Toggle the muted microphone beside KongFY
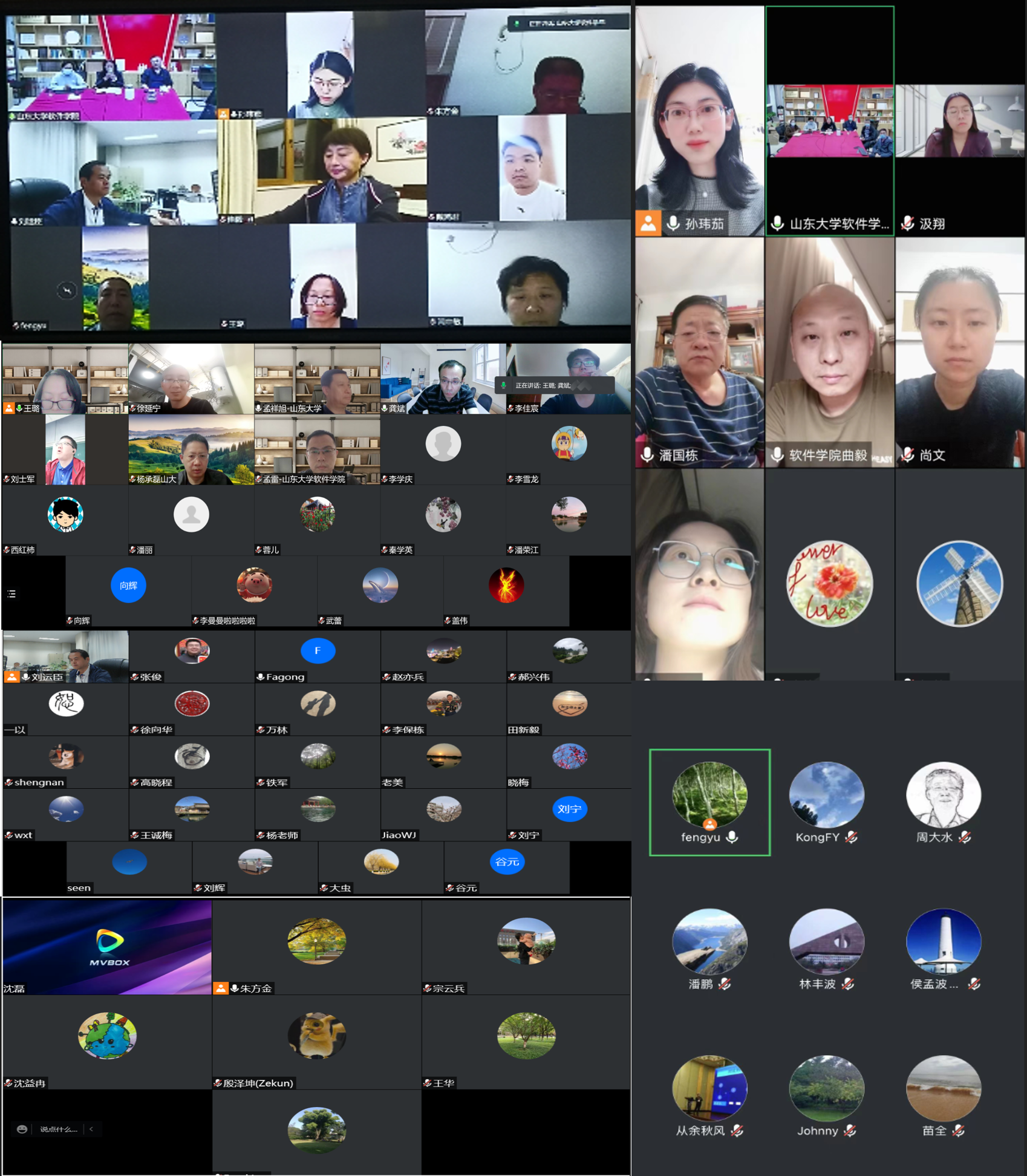 coord(851,837)
